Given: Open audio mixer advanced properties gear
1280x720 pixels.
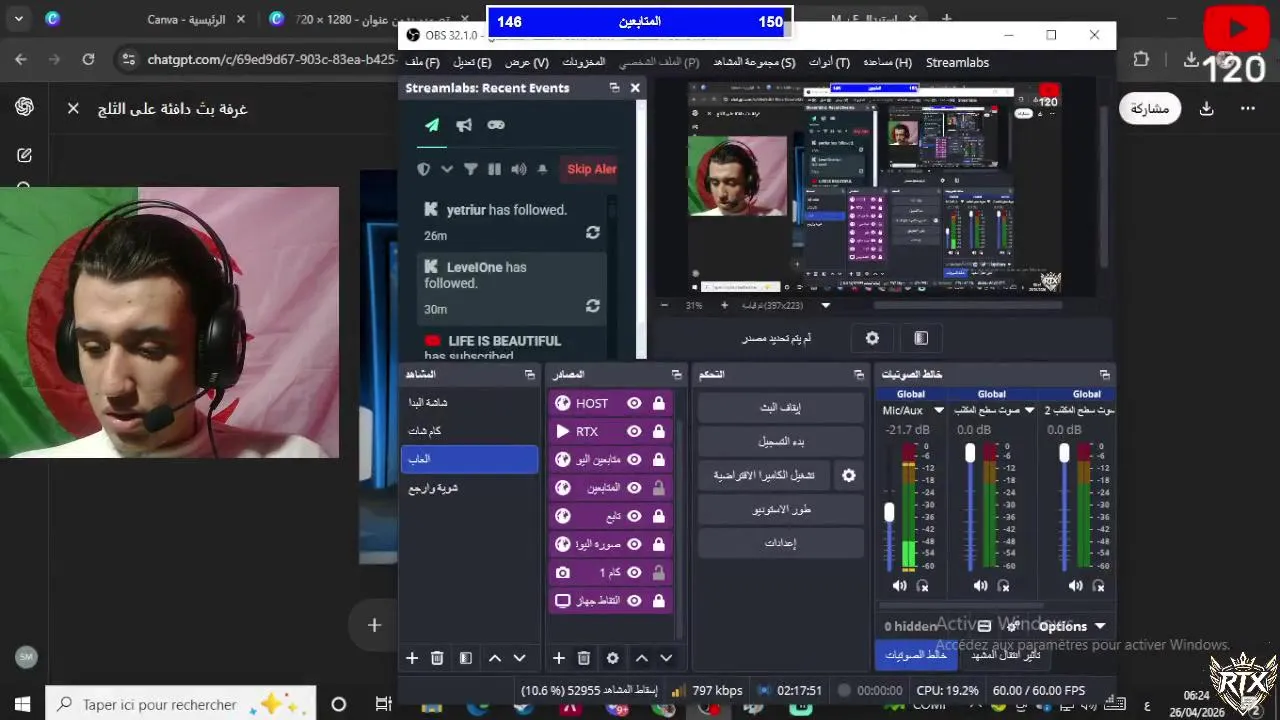Looking at the screenshot, I should (x=1013, y=626).
